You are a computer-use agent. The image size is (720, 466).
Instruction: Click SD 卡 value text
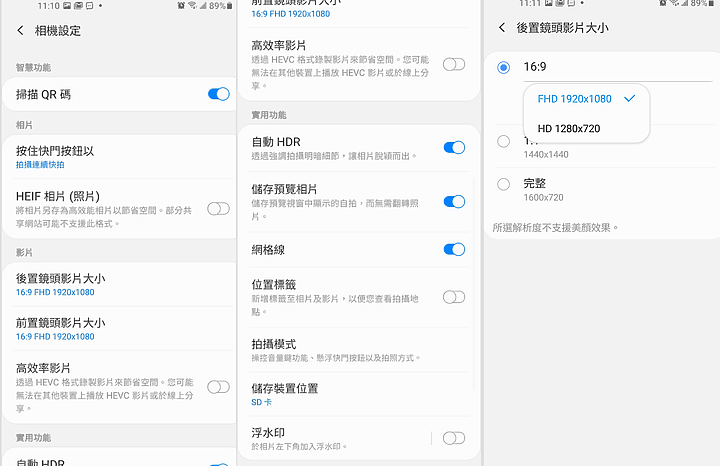pyautogui.click(x=261, y=402)
